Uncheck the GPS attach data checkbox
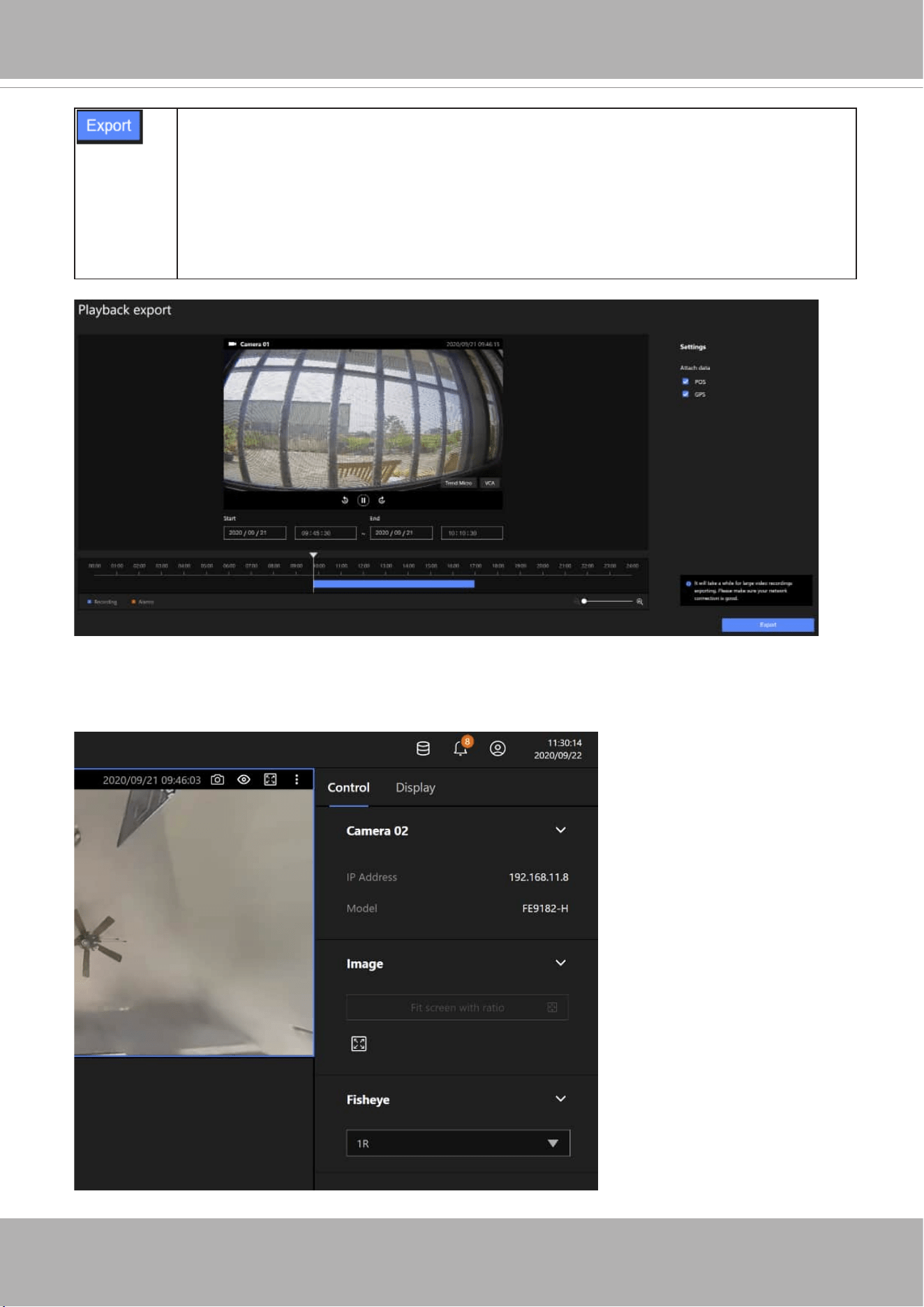Image resolution: width=924 pixels, height=1307 pixels. click(x=685, y=394)
